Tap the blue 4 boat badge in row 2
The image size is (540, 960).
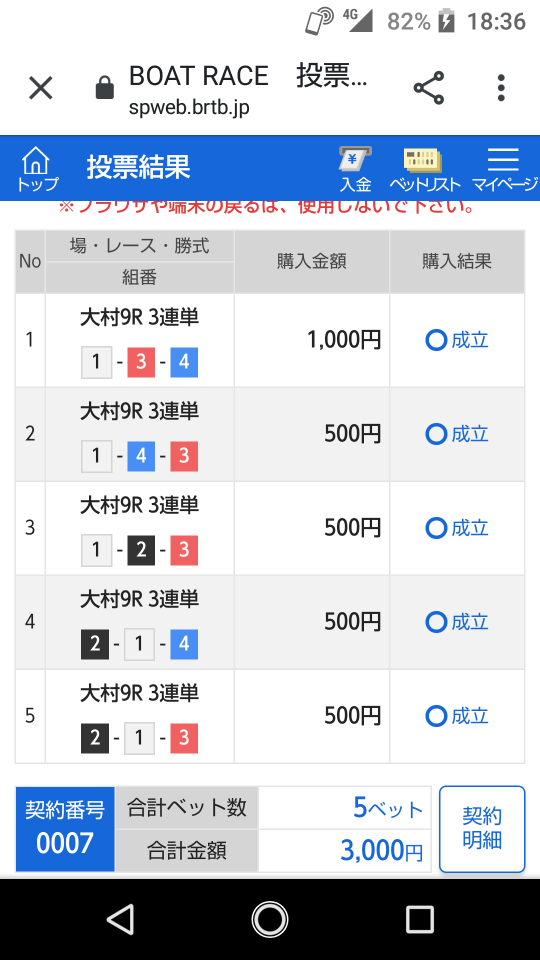click(x=141, y=457)
